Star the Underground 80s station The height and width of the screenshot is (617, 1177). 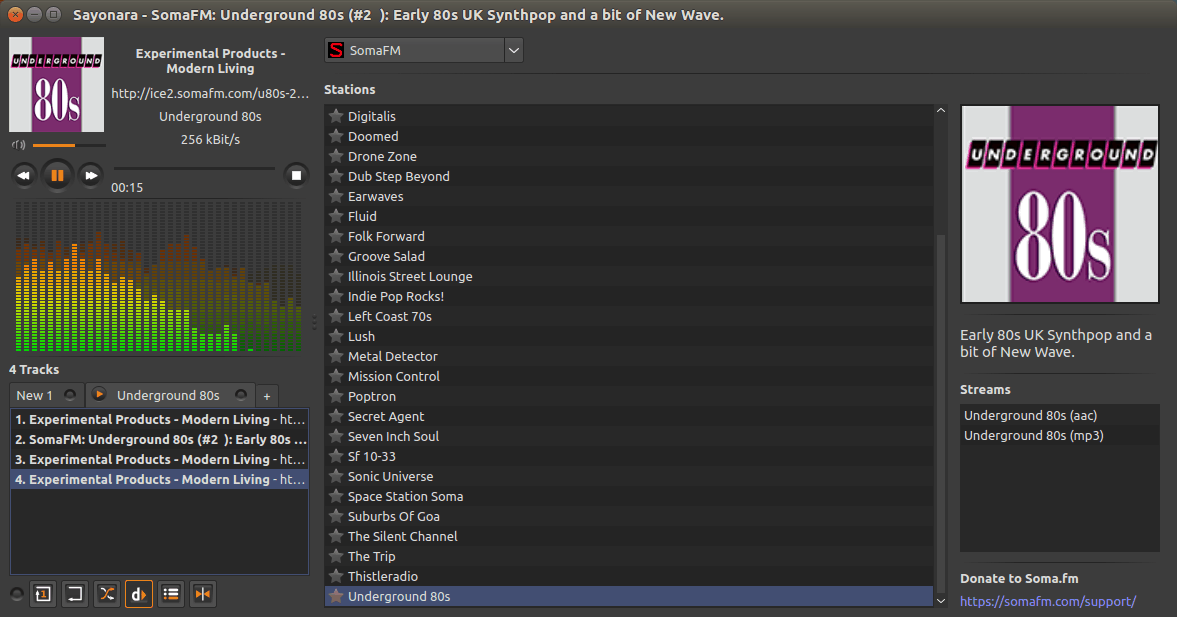[x=336, y=597]
